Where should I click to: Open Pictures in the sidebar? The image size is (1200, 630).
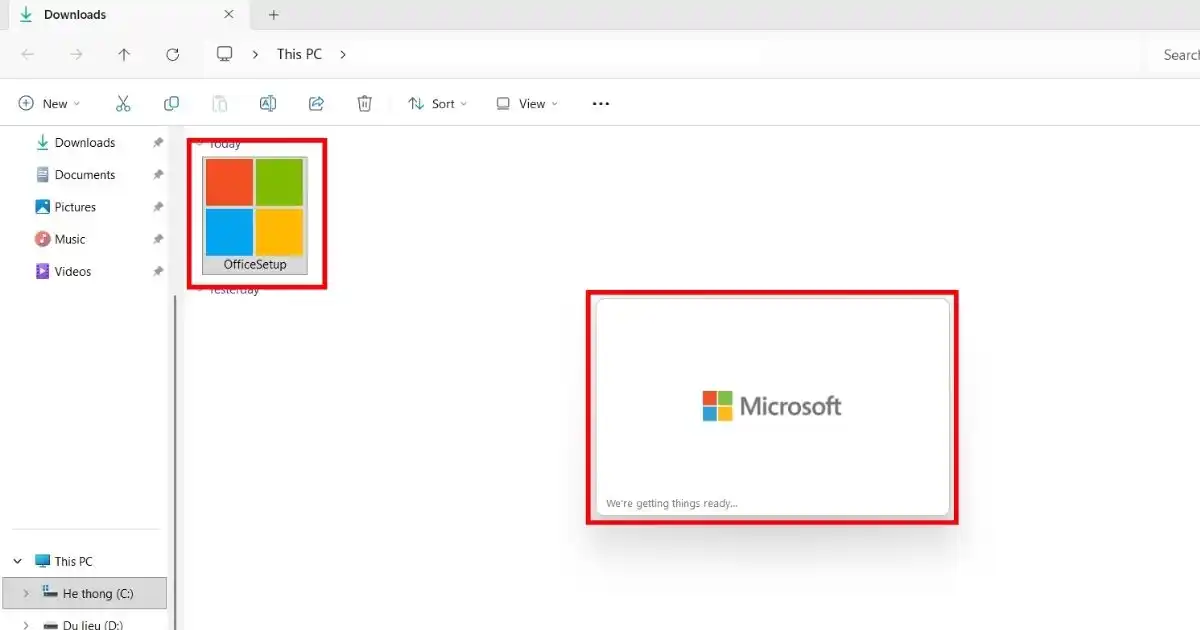[x=76, y=207]
